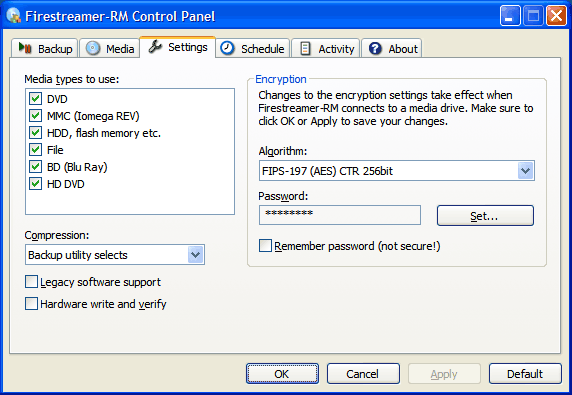Screen dimensions: 572x395
Task: Click the Backup tab play-pause icon
Action: coord(25,48)
